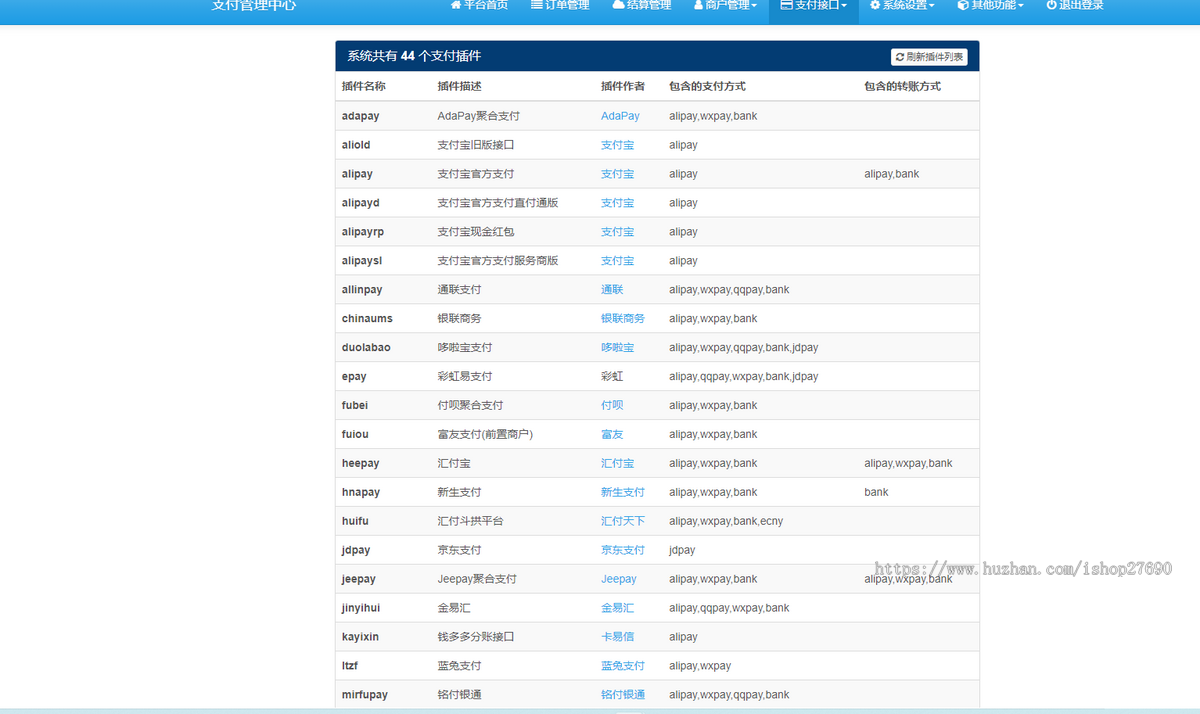The height and width of the screenshot is (714, 1200).
Task: Select the jdpay plugin name
Action: pos(356,551)
